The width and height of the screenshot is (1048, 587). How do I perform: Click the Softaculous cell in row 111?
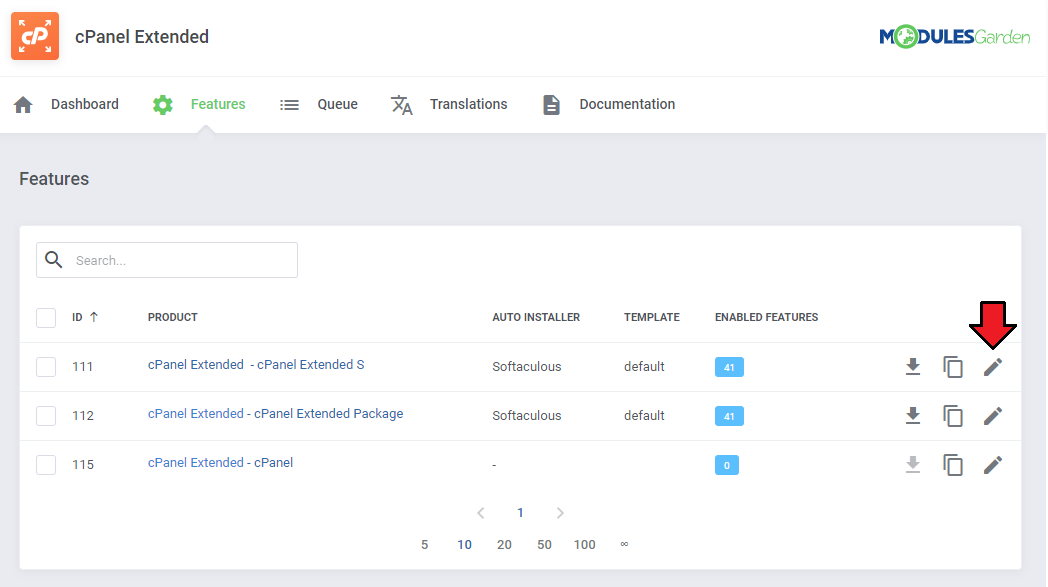[x=527, y=366]
